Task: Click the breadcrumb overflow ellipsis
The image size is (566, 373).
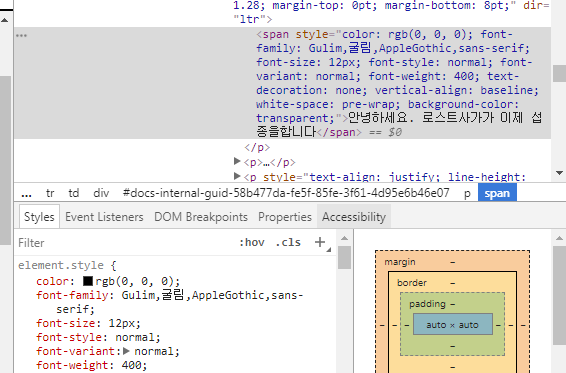Action: pos(26,194)
